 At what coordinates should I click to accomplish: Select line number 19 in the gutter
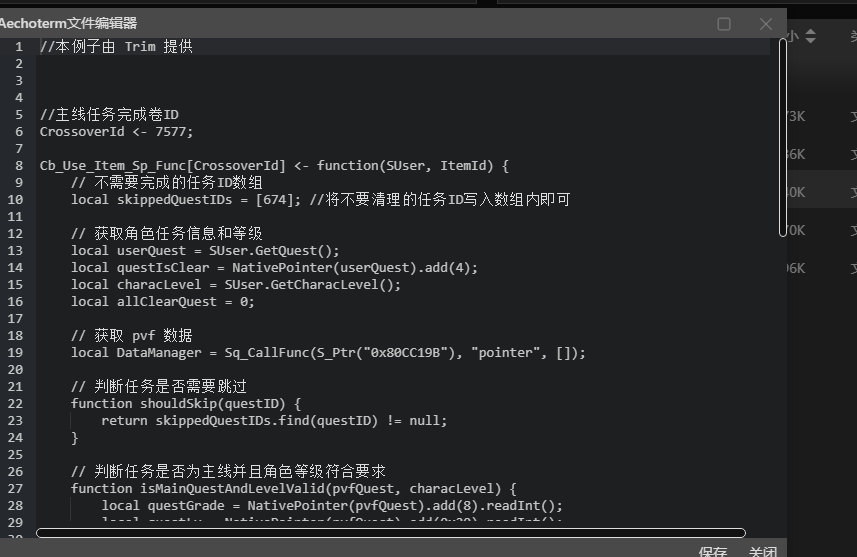point(17,352)
